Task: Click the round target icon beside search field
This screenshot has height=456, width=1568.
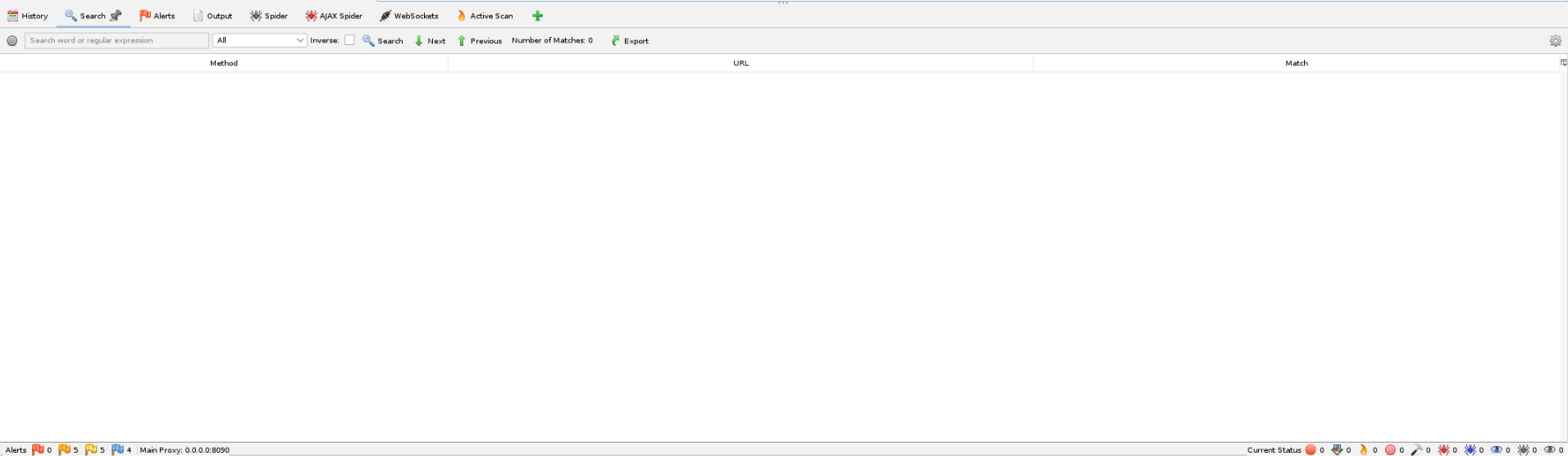Action: [x=12, y=40]
